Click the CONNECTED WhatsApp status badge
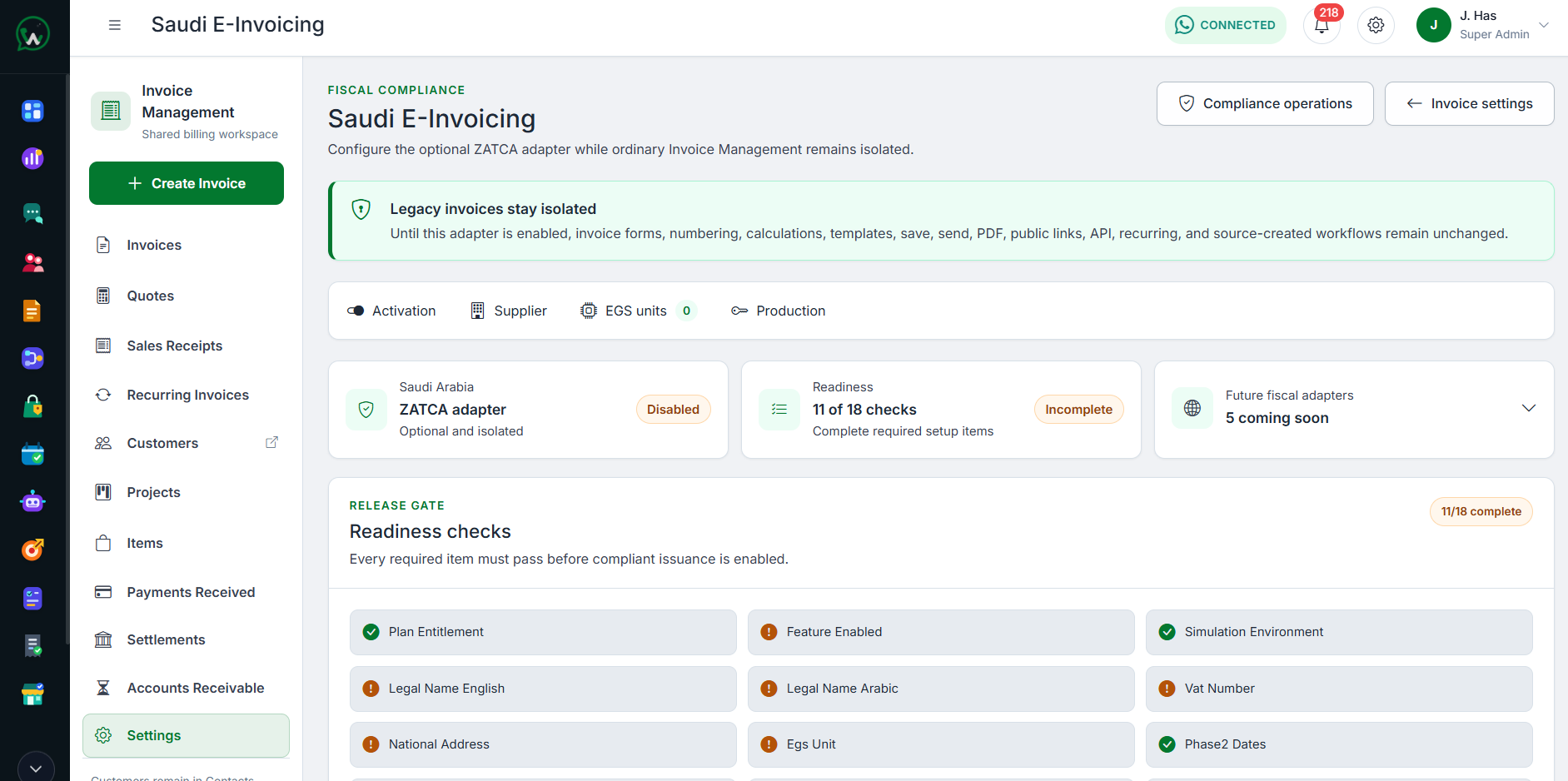The image size is (1568, 781). coord(1225,25)
